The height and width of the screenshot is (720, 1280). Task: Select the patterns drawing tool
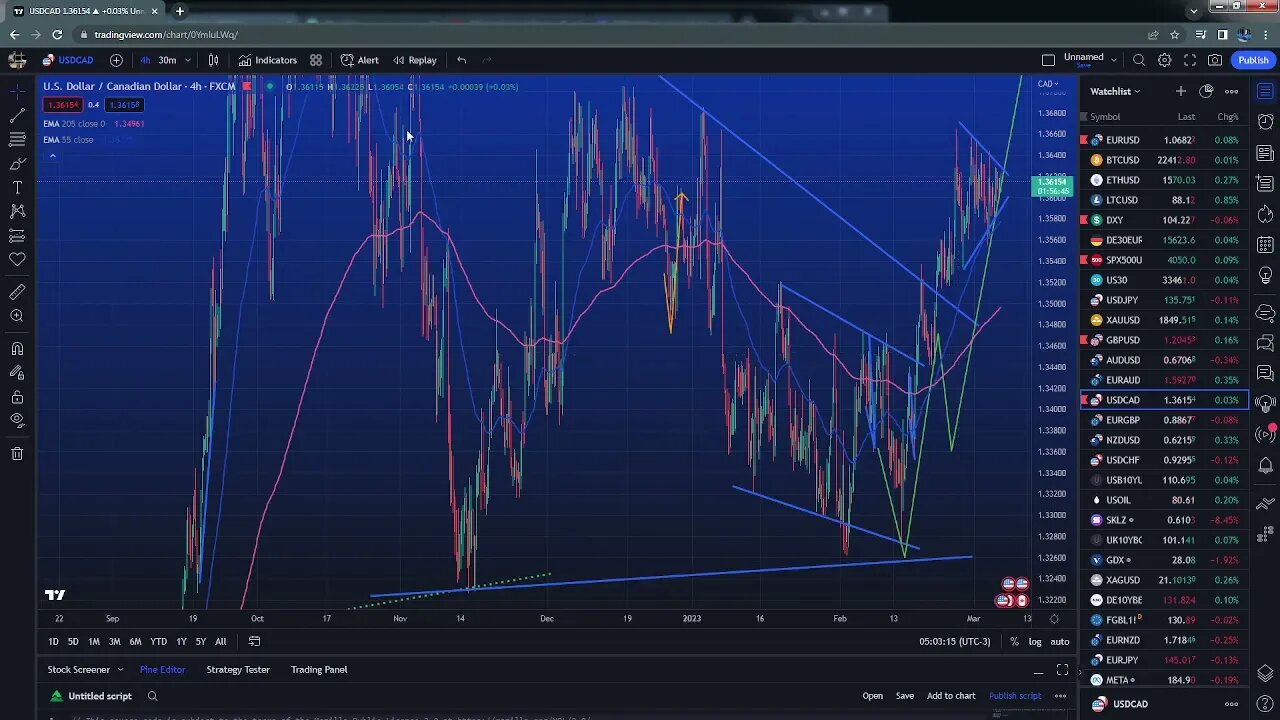(x=17, y=211)
